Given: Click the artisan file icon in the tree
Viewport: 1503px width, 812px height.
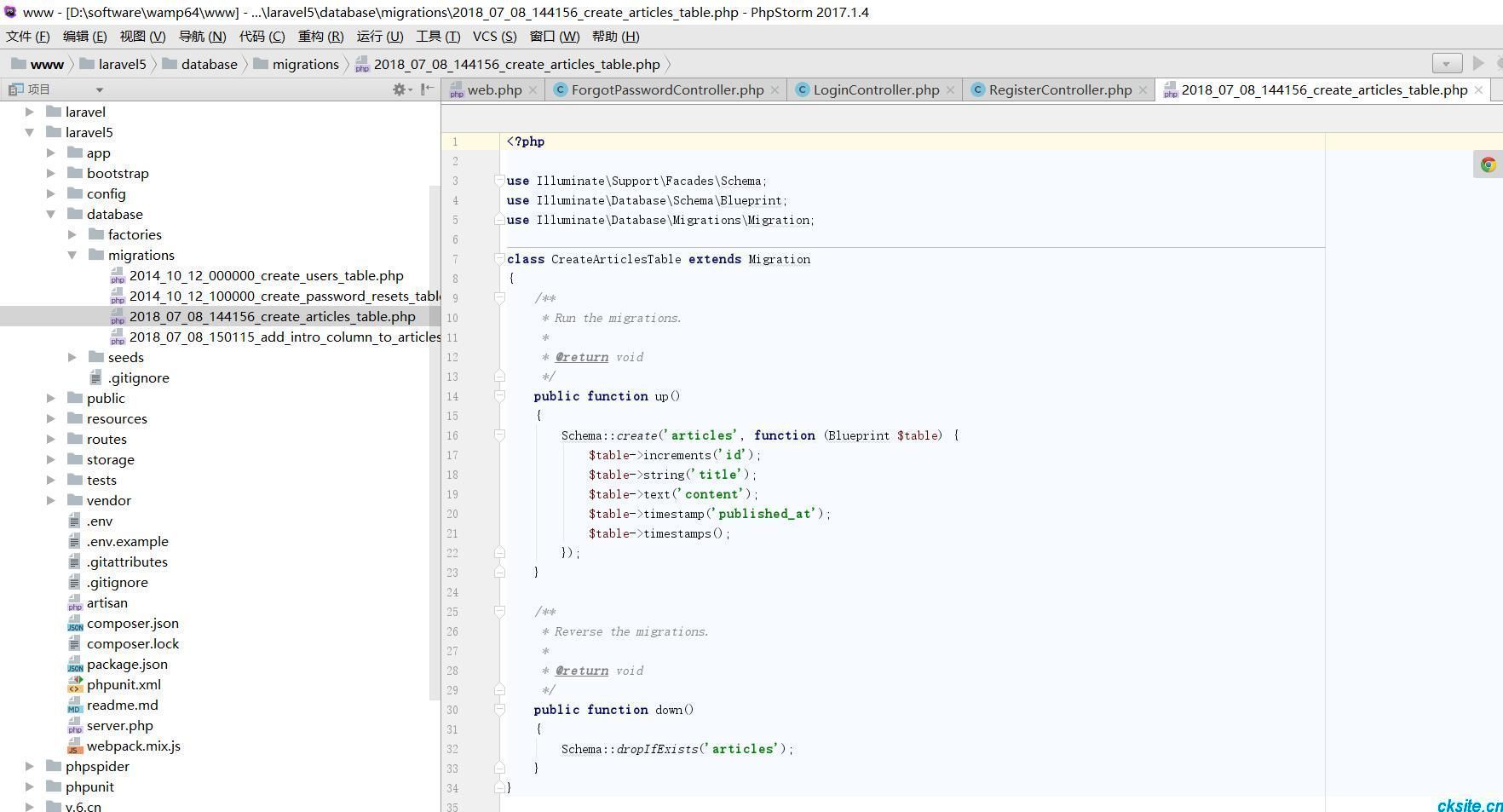Looking at the screenshot, I should pyautogui.click(x=75, y=602).
